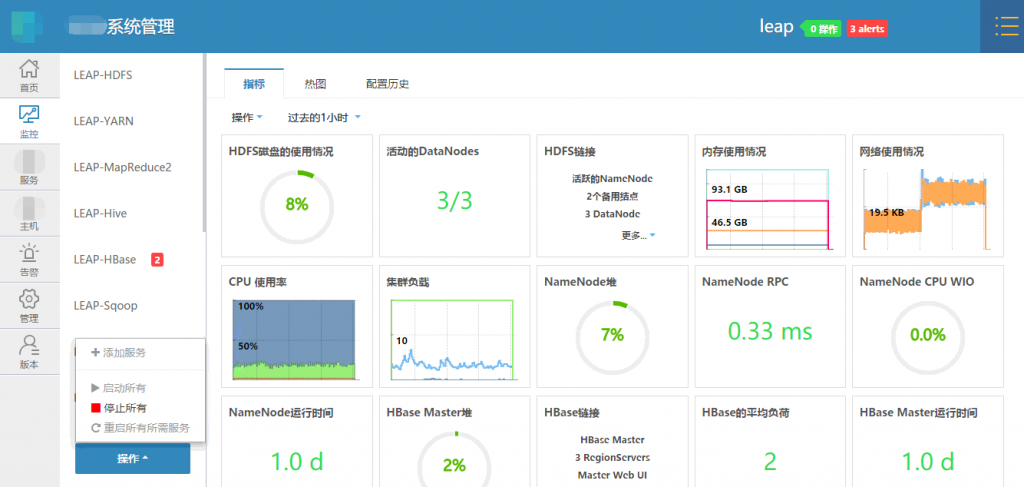Open the 过去的1小时 time range dropdown
The image size is (1024, 487).
point(322,118)
